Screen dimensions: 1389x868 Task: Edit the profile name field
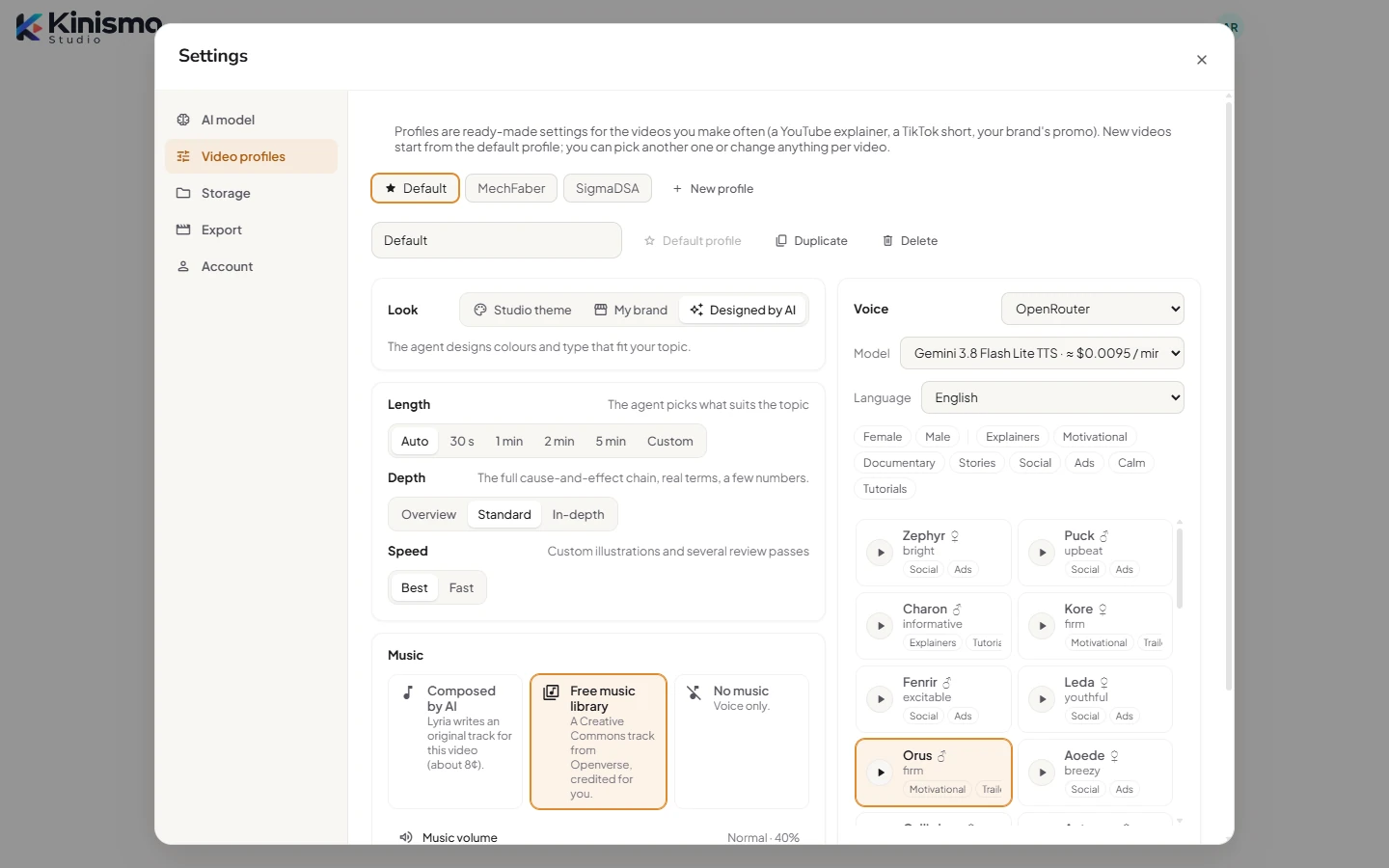[x=497, y=240]
